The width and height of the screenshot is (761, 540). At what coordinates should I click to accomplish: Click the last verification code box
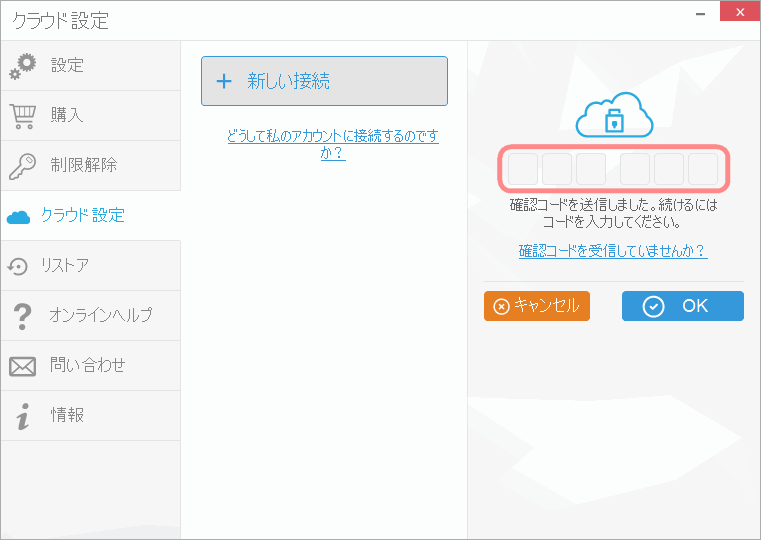coord(703,169)
